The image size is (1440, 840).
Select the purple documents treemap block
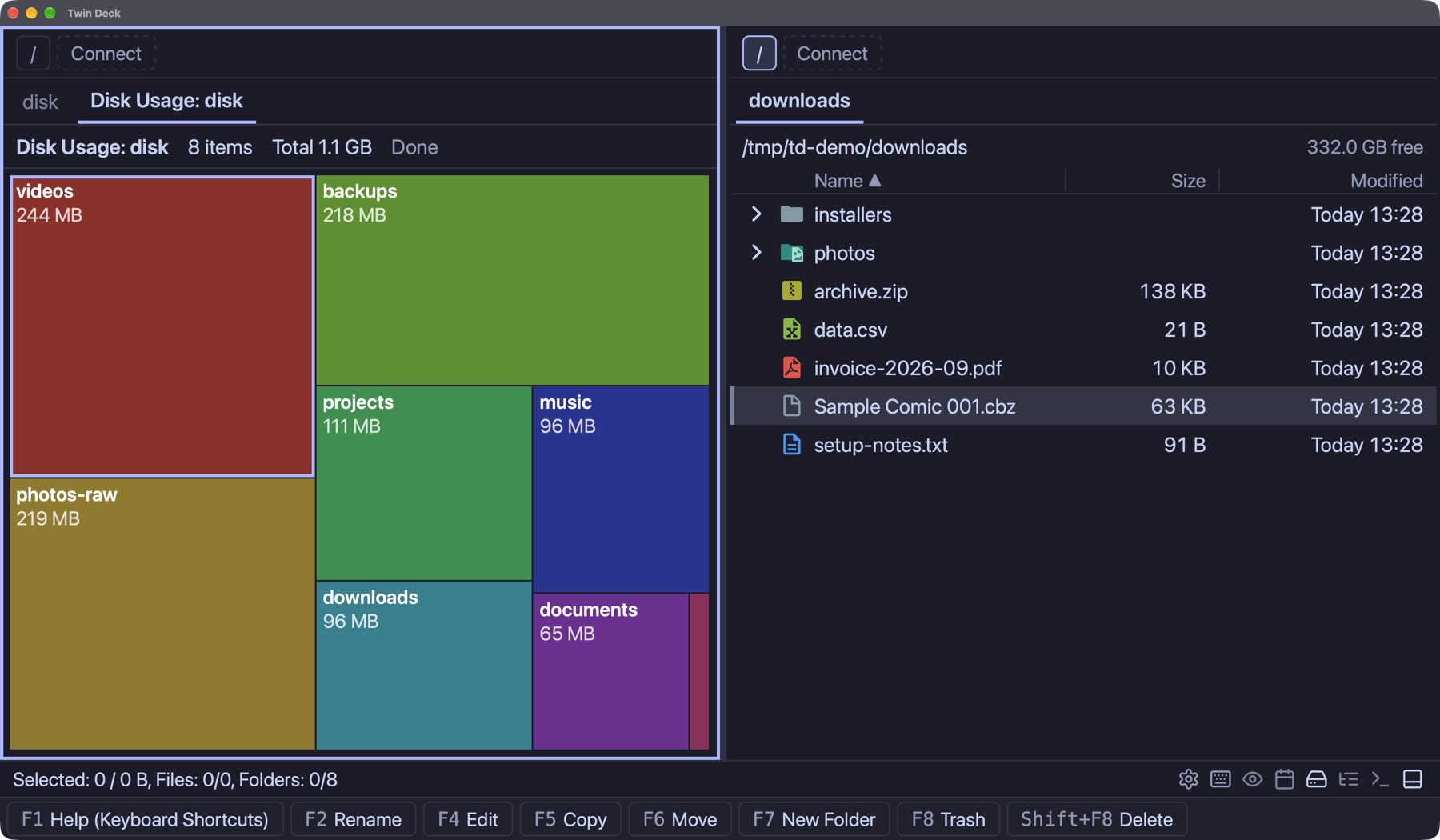click(610, 672)
